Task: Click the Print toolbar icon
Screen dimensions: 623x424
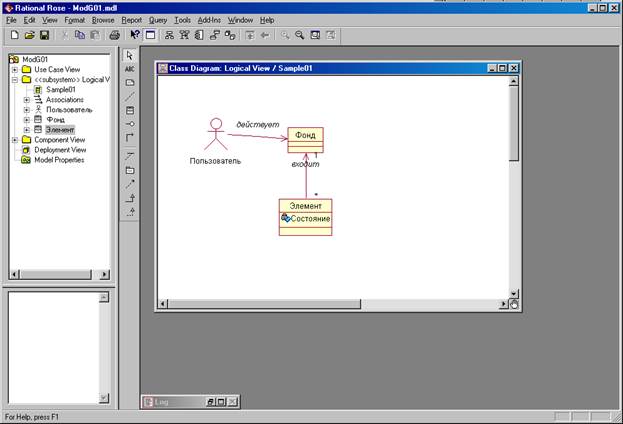Action: pos(114,35)
